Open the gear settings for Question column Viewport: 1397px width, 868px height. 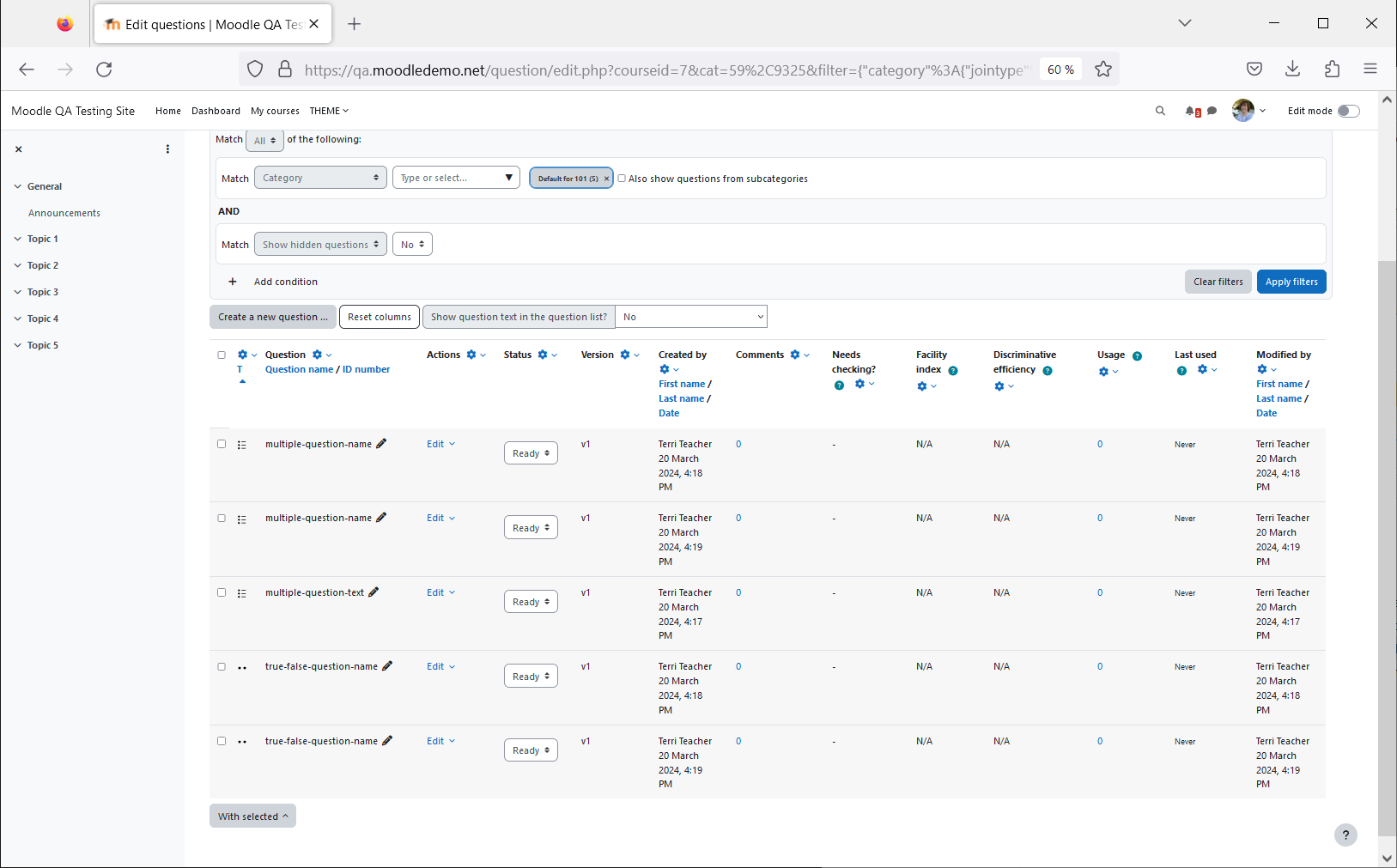pos(321,355)
